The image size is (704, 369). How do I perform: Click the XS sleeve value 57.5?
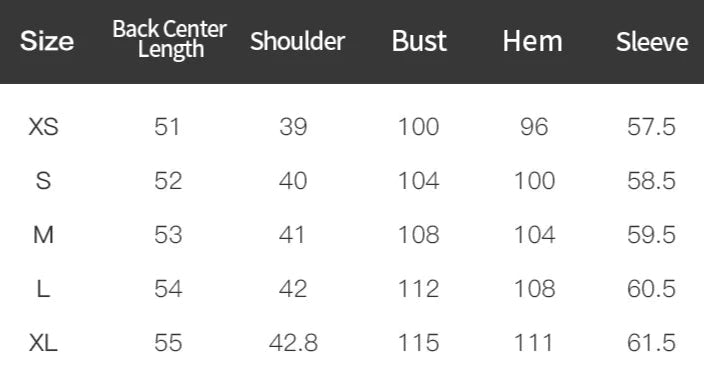(651, 127)
